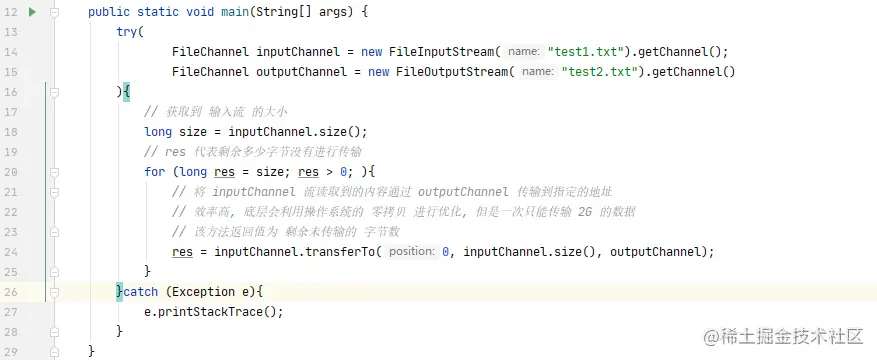
Task: Click the name: hint before "test2.txt"
Action: click(537, 72)
